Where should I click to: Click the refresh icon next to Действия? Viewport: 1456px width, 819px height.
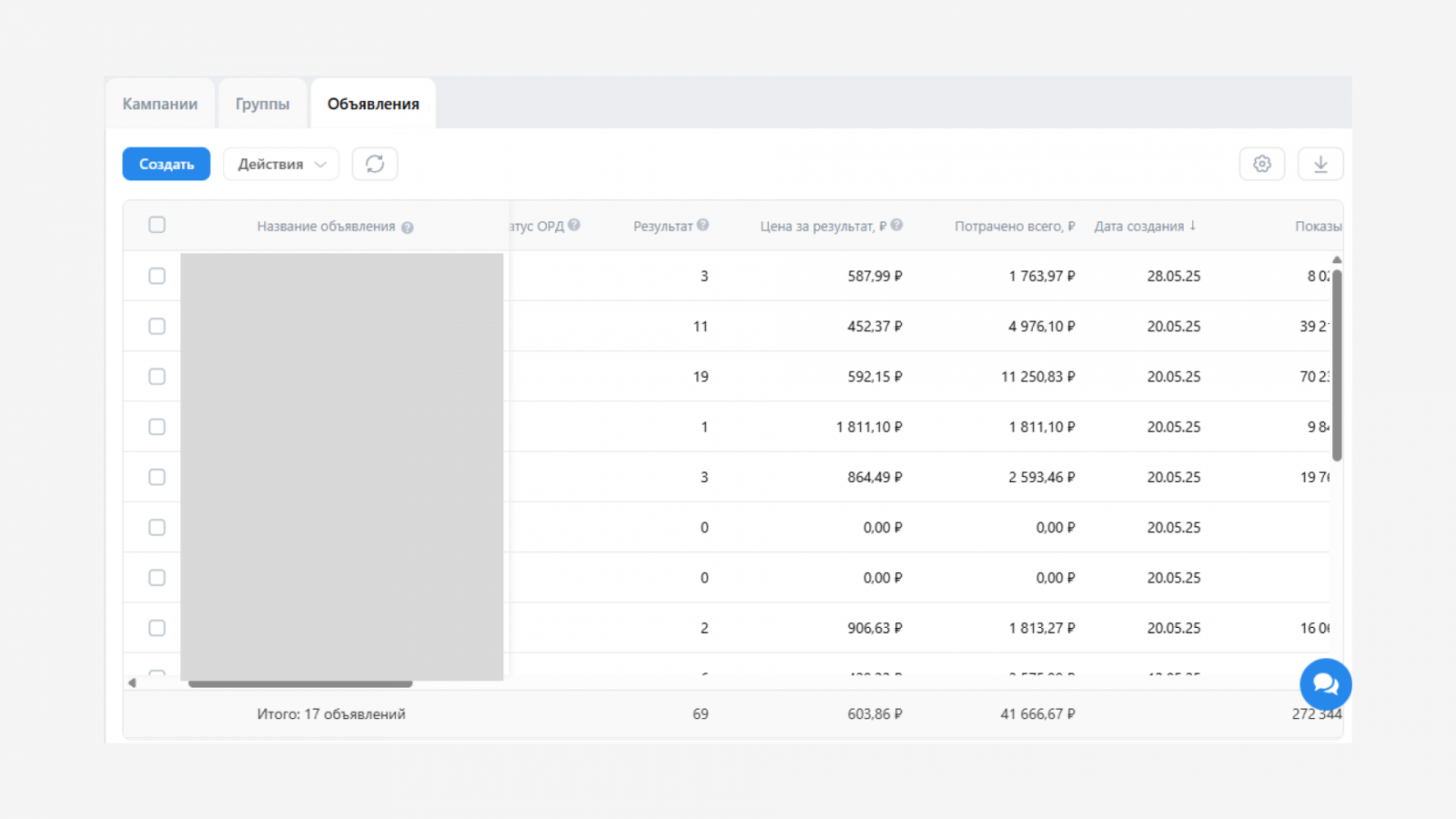374,164
